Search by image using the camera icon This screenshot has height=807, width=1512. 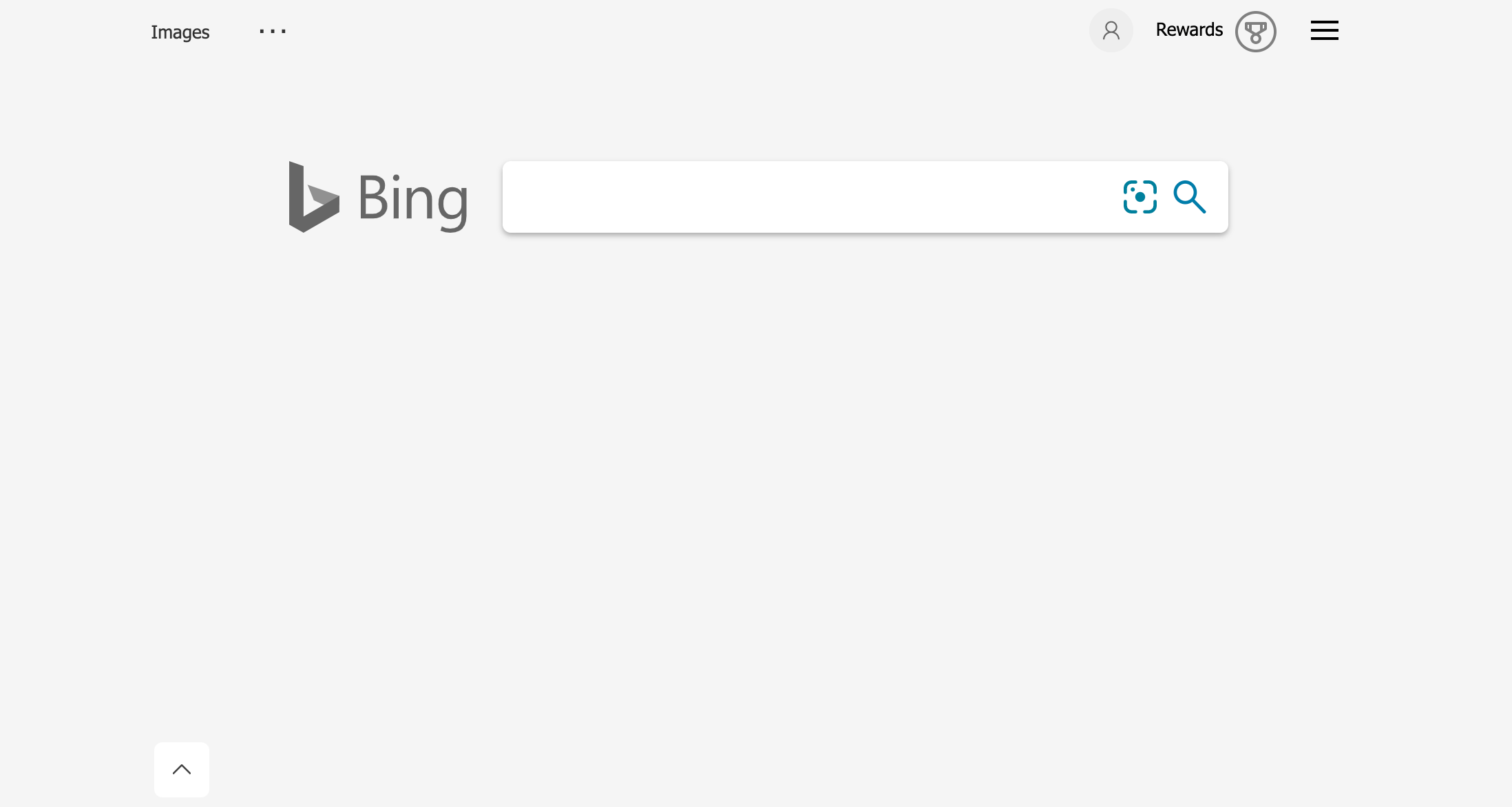click(x=1140, y=197)
